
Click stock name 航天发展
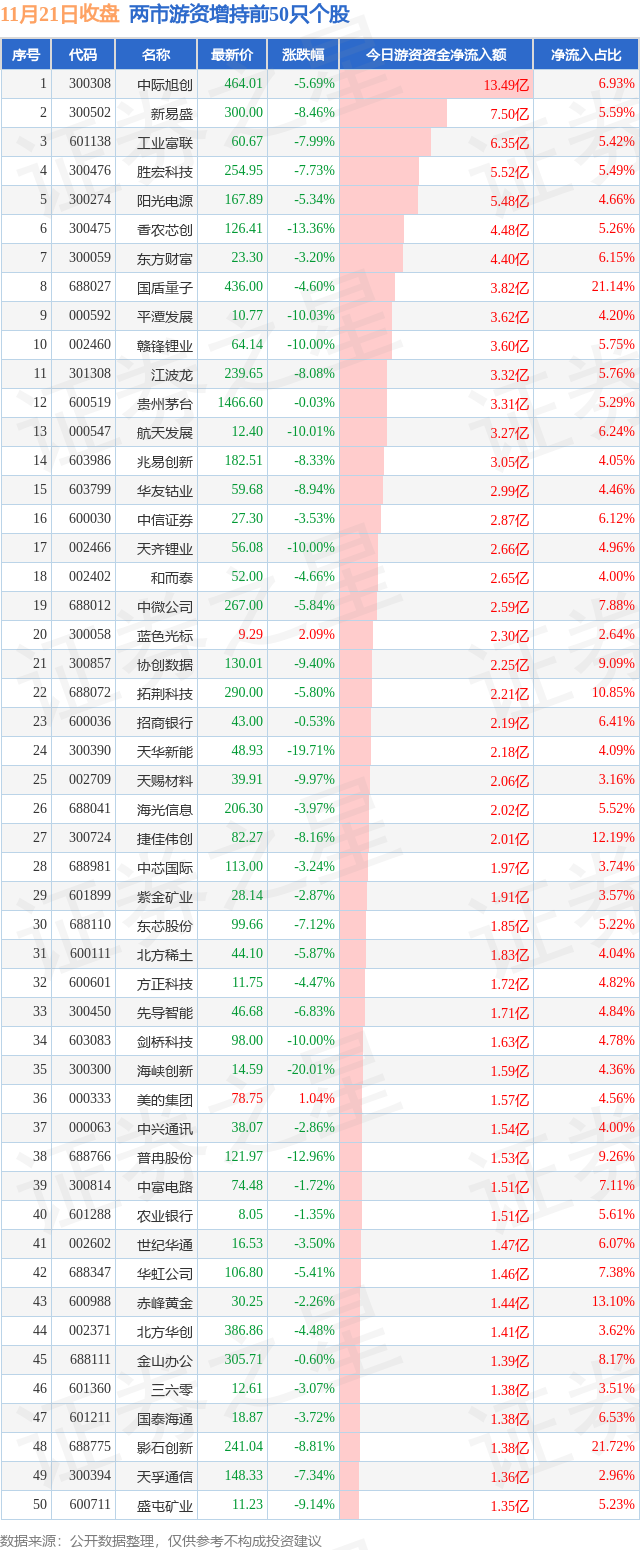pyautogui.click(x=165, y=433)
